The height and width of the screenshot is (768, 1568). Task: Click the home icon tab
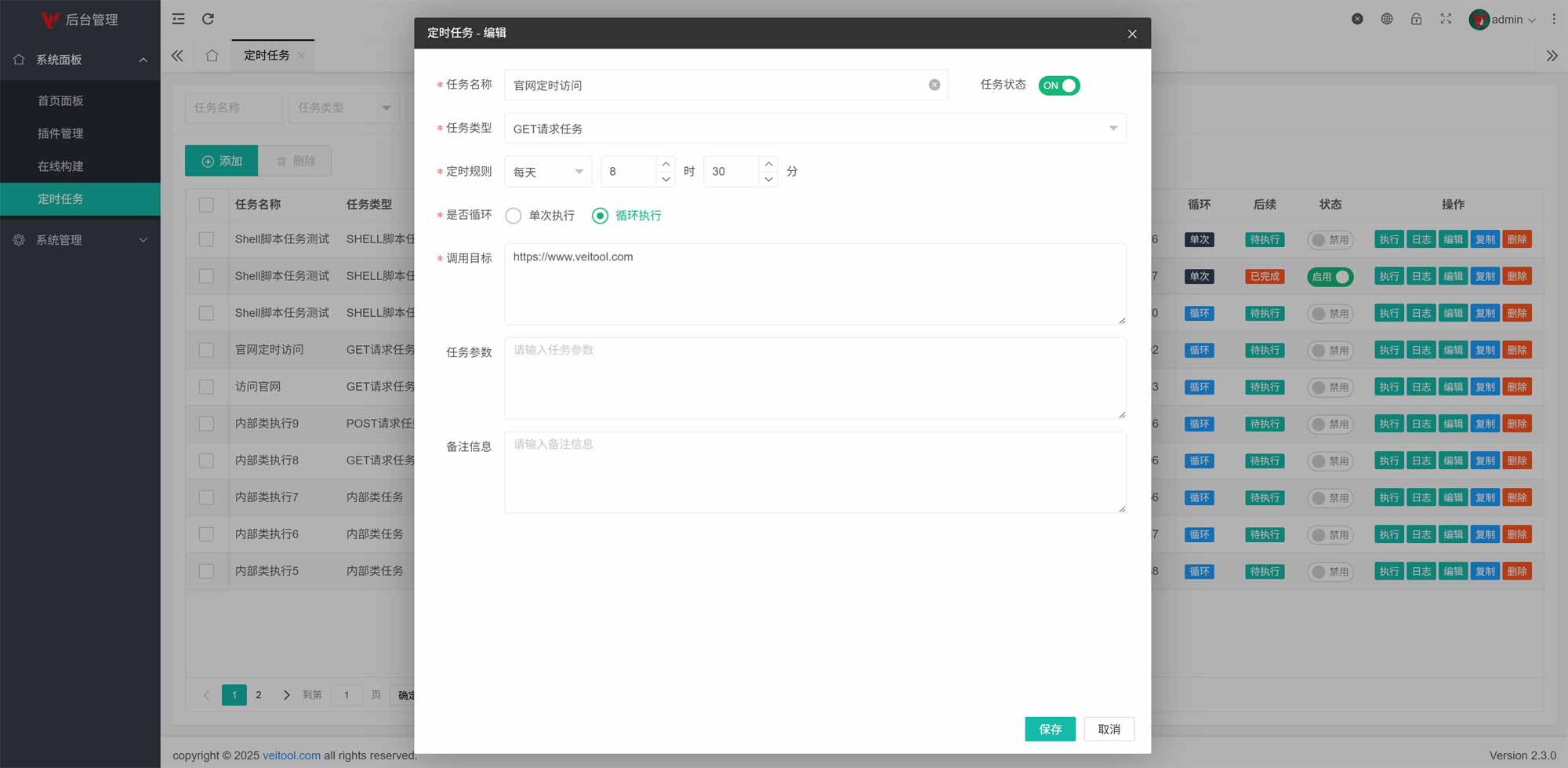pyautogui.click(x=212, y=56)
